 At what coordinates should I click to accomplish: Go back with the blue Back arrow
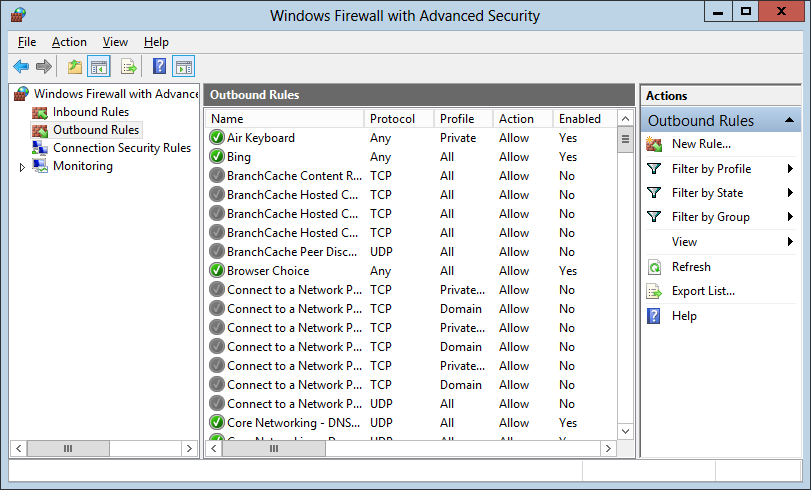click(21, 66)
